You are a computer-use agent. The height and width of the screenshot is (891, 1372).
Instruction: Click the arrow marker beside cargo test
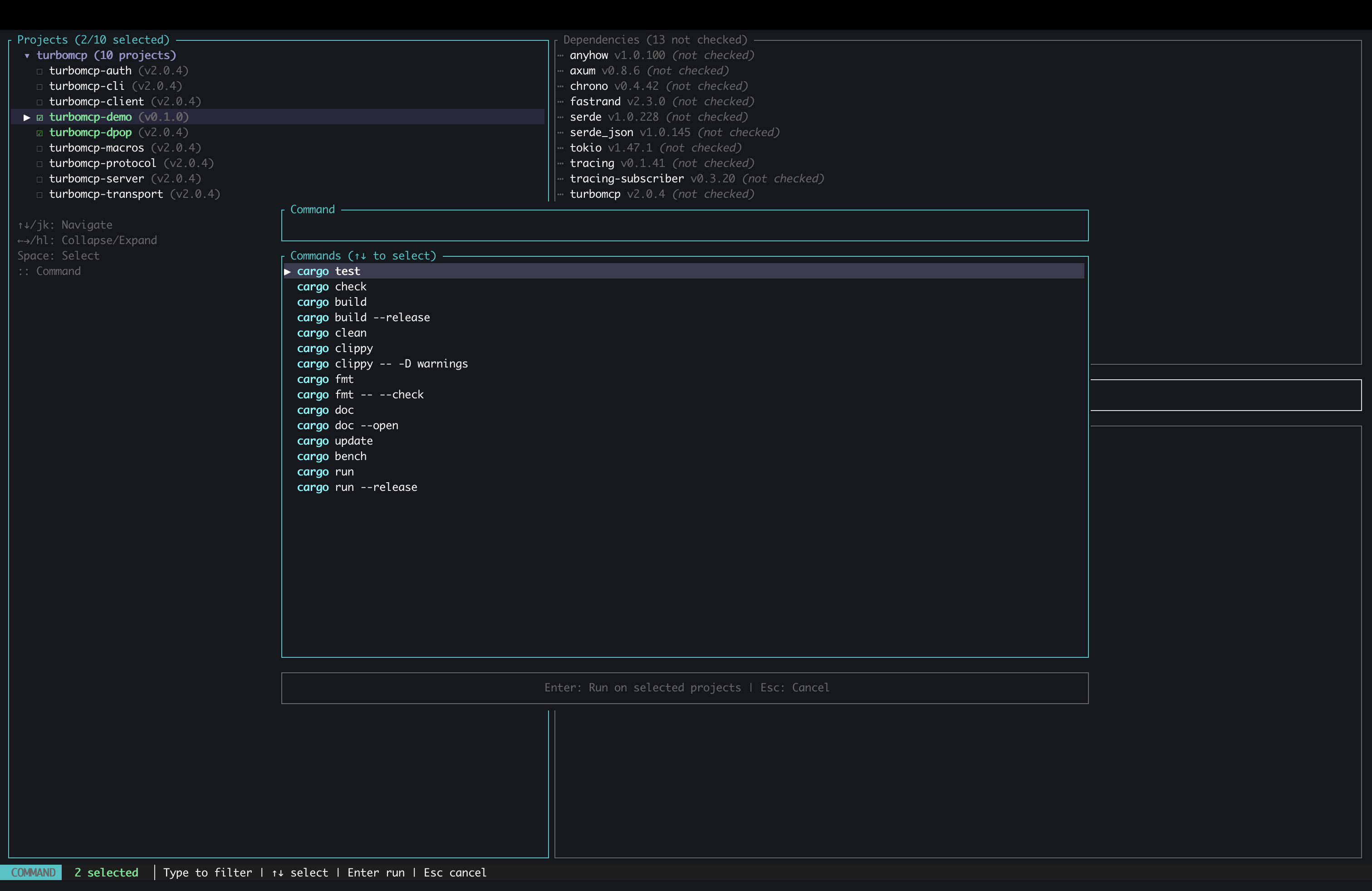point(287,271)
